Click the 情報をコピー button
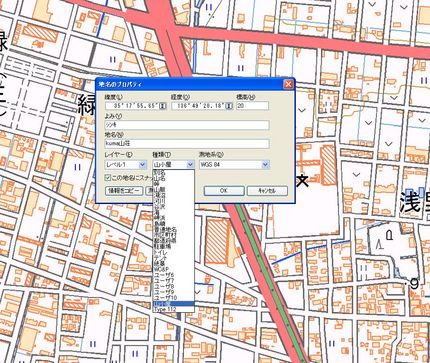Screen dimensions: 430x363 pos(124,191)
